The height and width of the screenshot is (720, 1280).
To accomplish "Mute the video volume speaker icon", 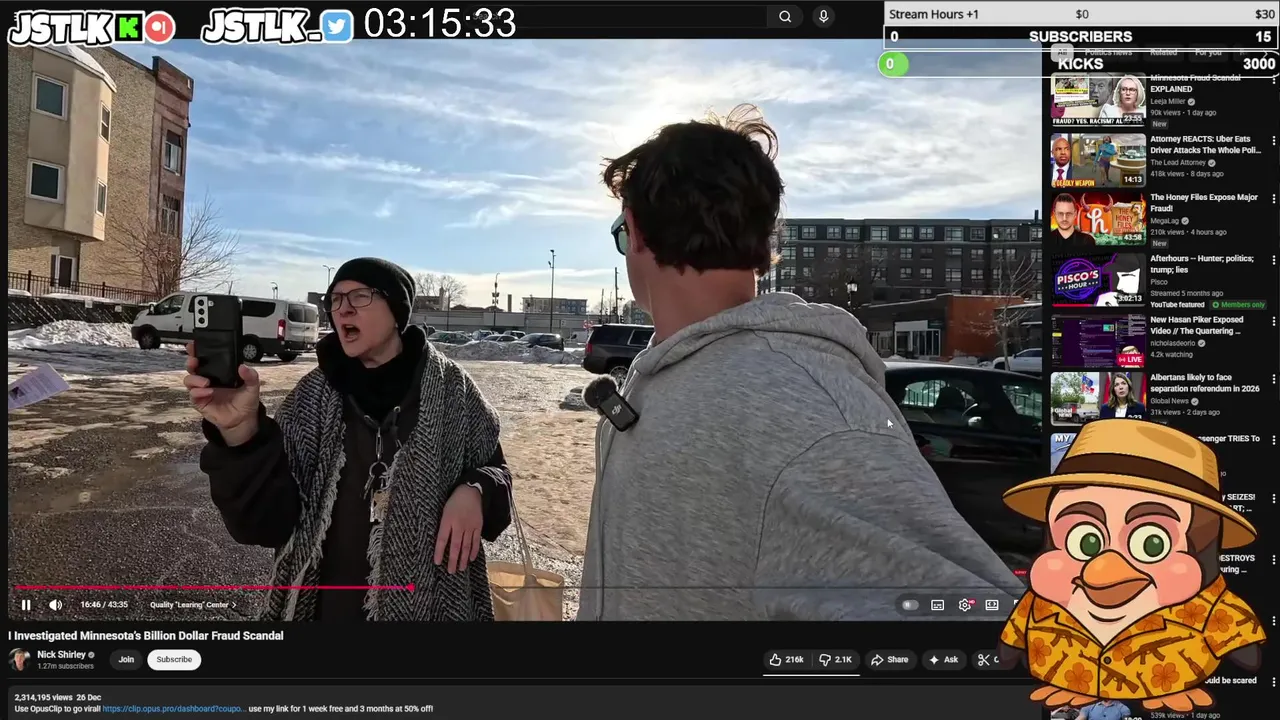I will (x=55, y=605).
